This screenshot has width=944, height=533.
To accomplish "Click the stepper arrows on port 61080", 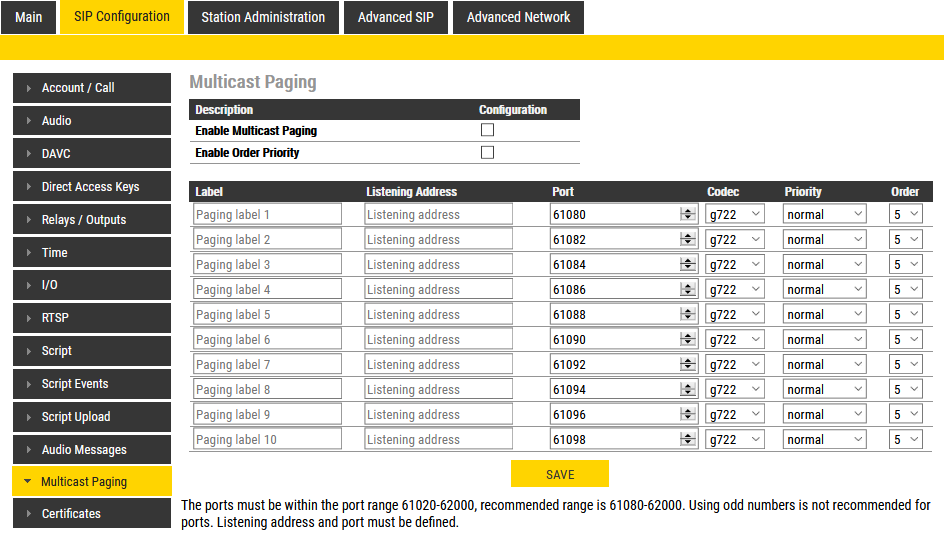I will [687, 214].
